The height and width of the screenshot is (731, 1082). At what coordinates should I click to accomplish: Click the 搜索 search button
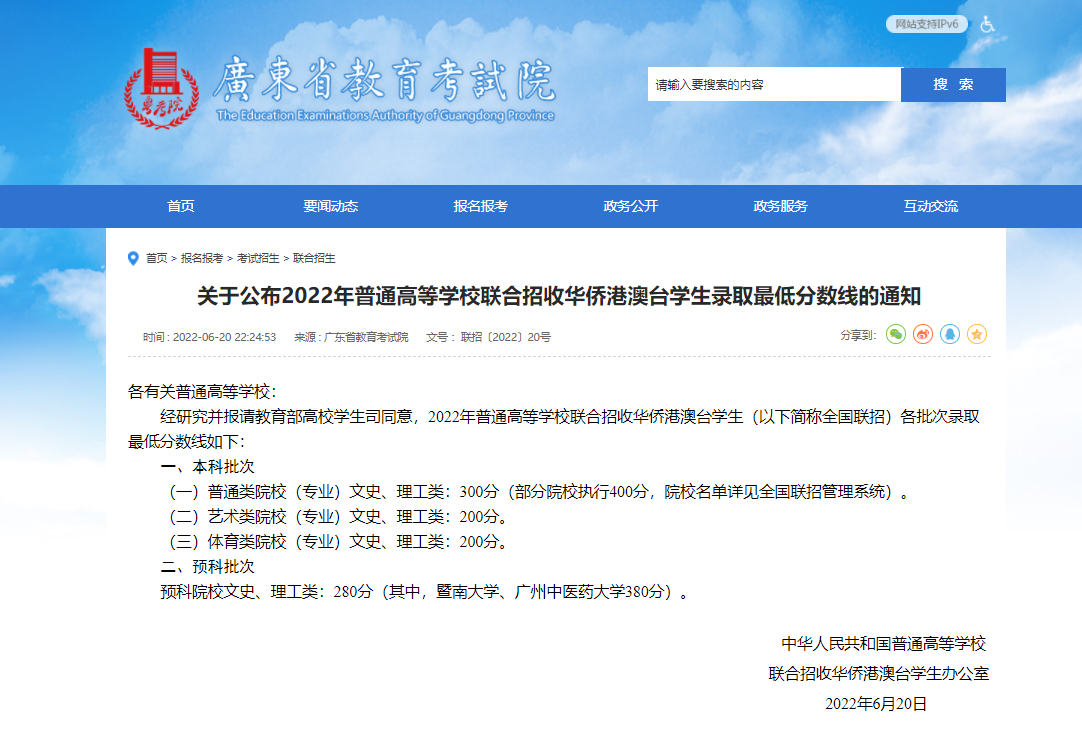pyautogui.click(x=953, y=84)
